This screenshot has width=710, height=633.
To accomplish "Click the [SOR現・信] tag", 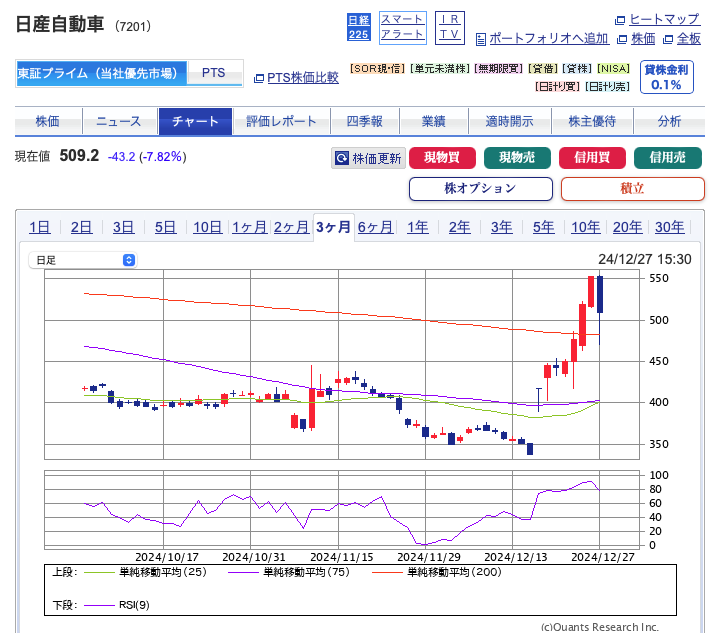I will [377, 68].
